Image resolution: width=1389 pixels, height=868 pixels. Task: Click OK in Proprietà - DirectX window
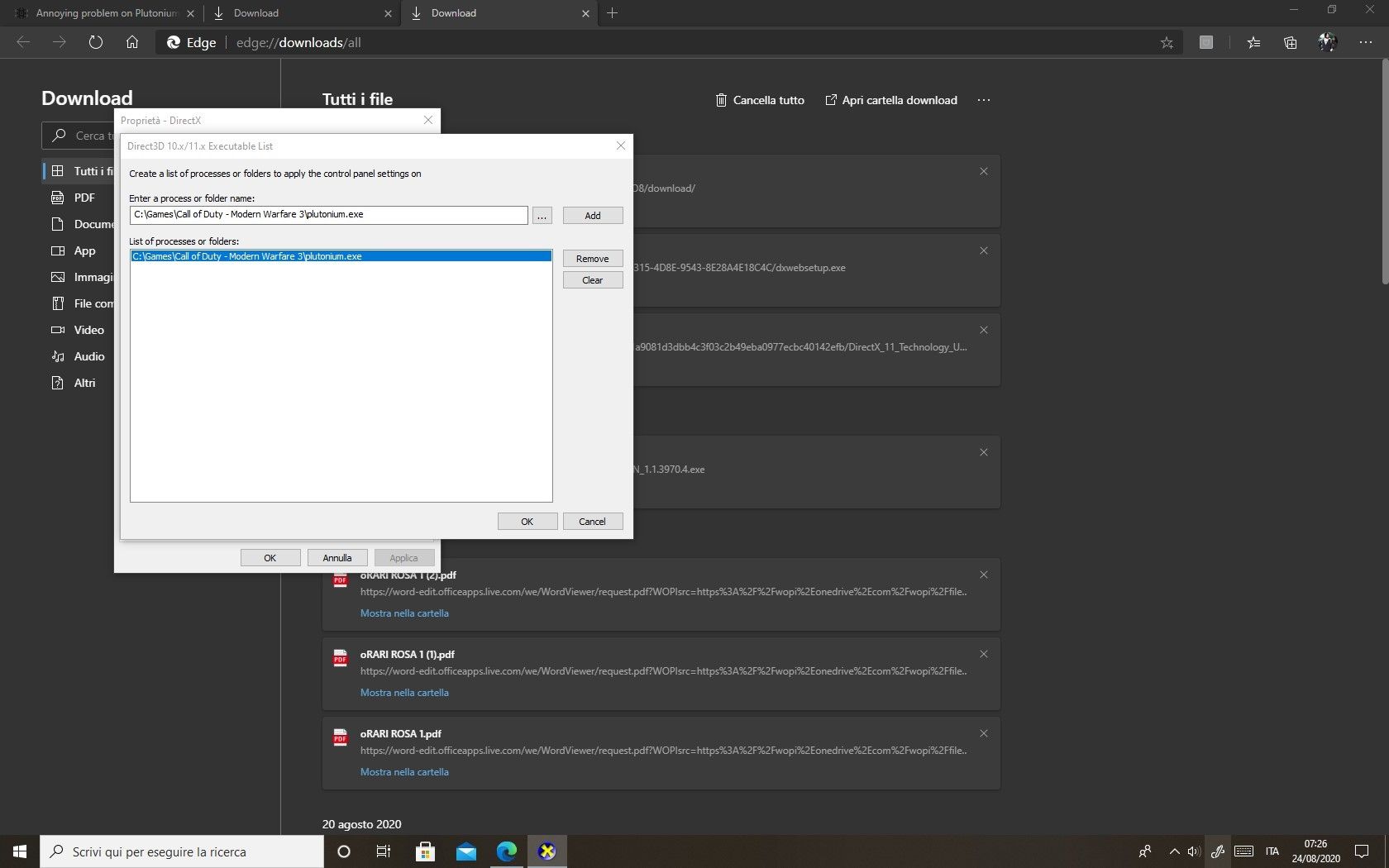click(x=270, y=558)
